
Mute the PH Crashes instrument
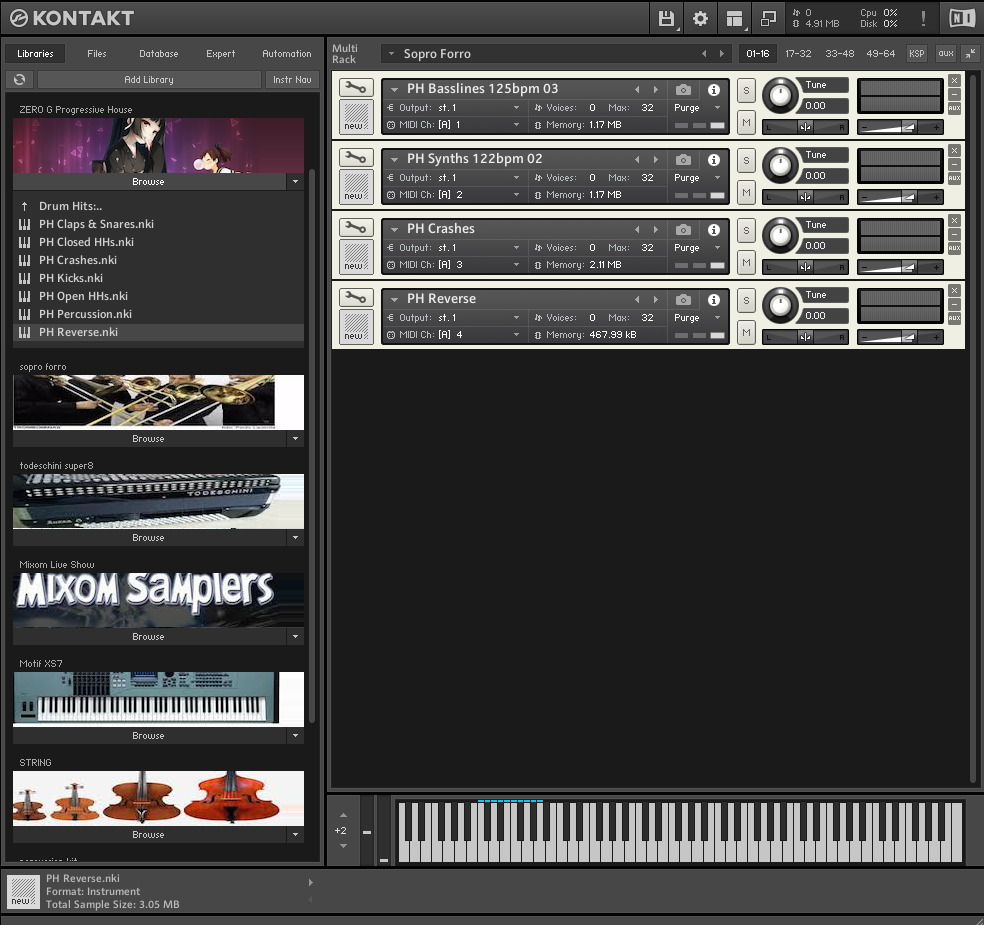(746, 263)
